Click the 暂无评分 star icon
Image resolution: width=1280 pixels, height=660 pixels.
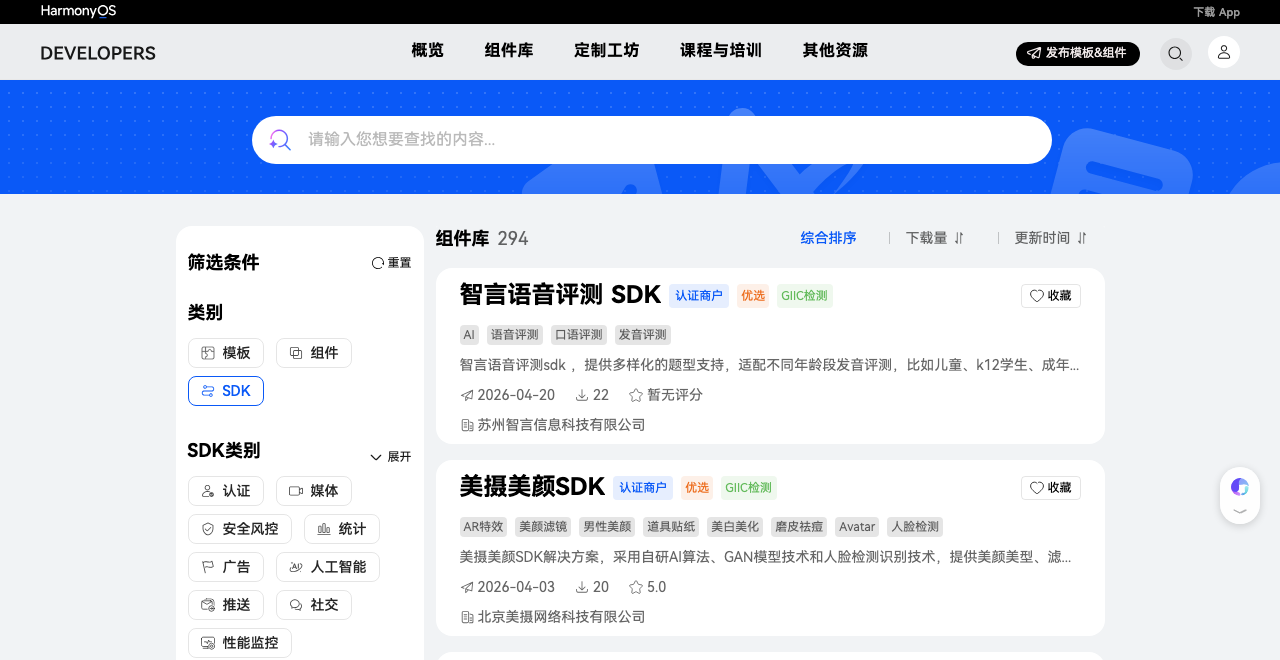point(635,396)
